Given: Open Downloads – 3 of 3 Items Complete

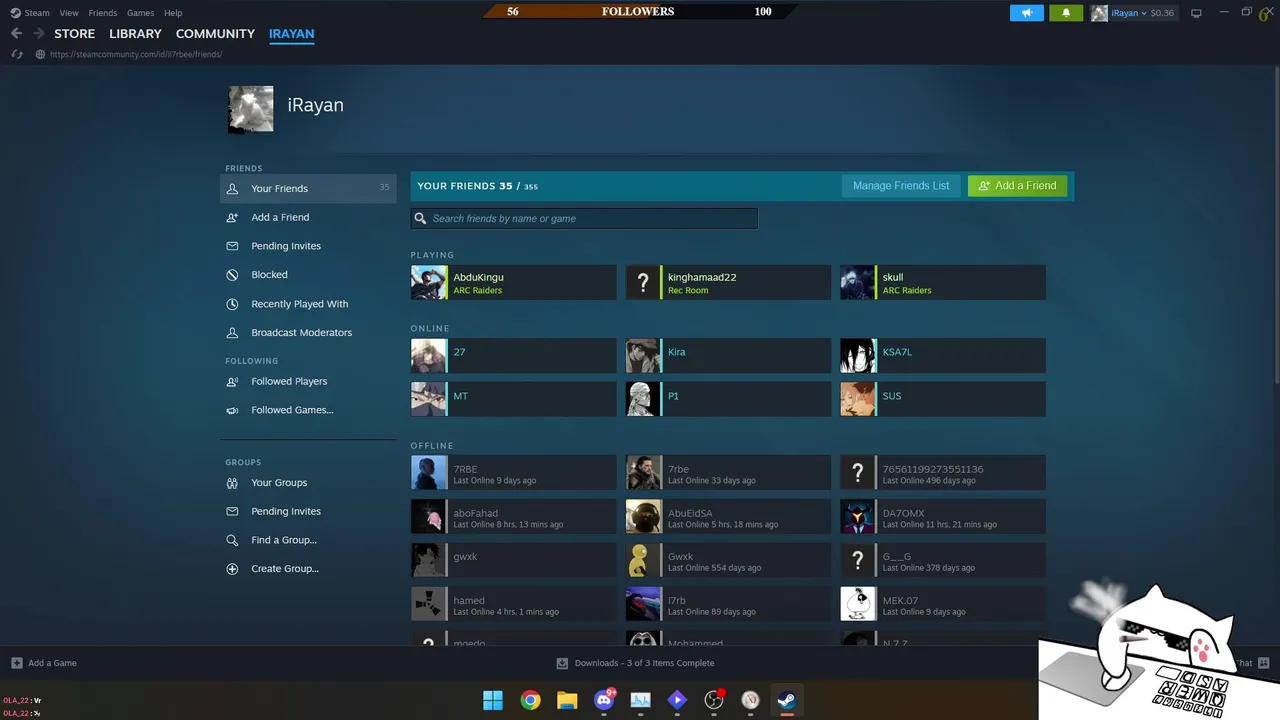Looking at the screenshot, I should (x=644, y=663).
